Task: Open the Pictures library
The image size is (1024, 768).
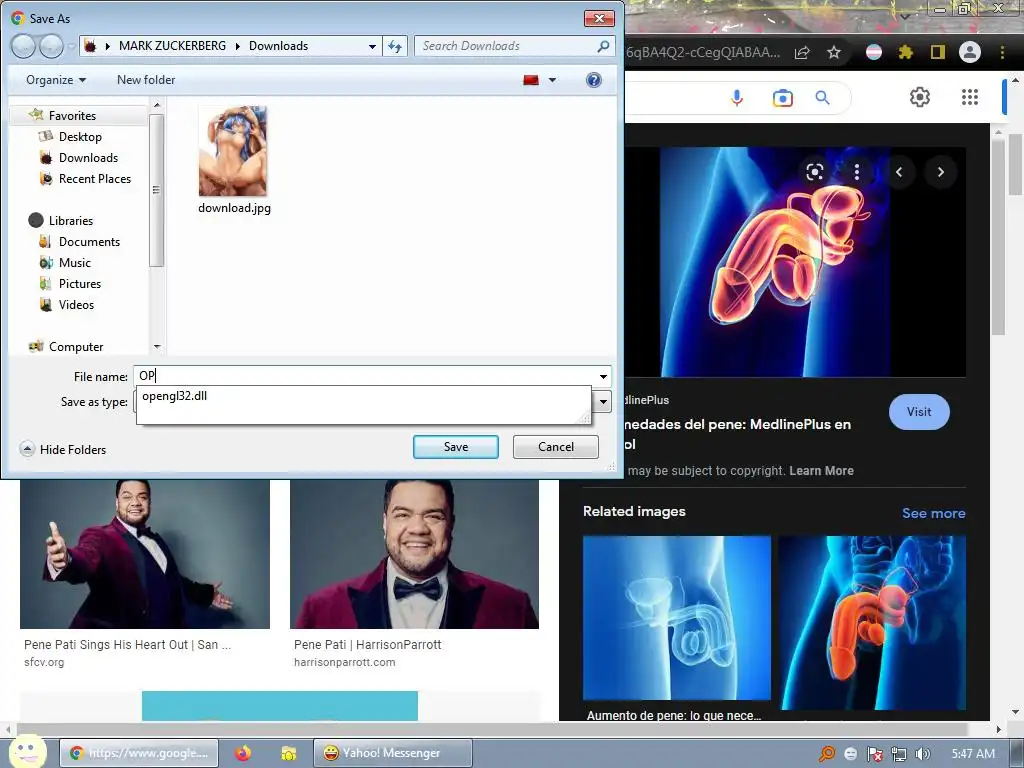Action: coord(80,283)
